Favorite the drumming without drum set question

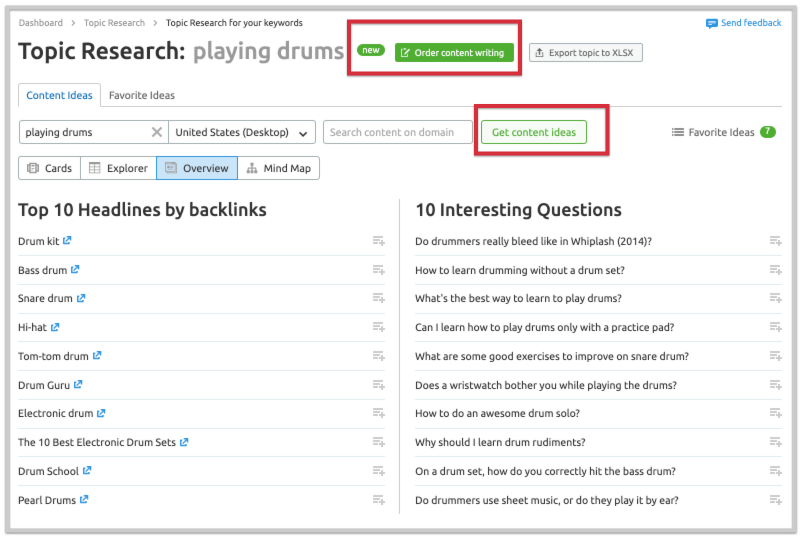tap(775, 270)
